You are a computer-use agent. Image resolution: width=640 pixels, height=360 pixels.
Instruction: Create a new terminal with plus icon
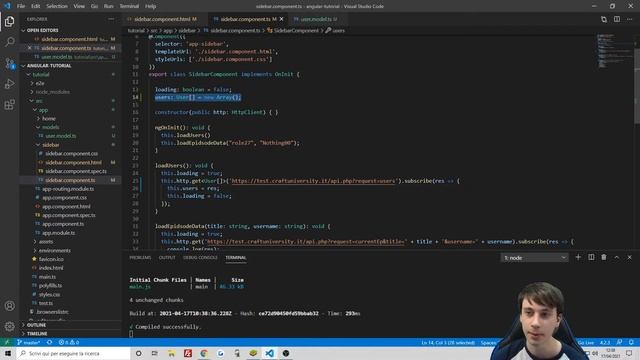578,258
